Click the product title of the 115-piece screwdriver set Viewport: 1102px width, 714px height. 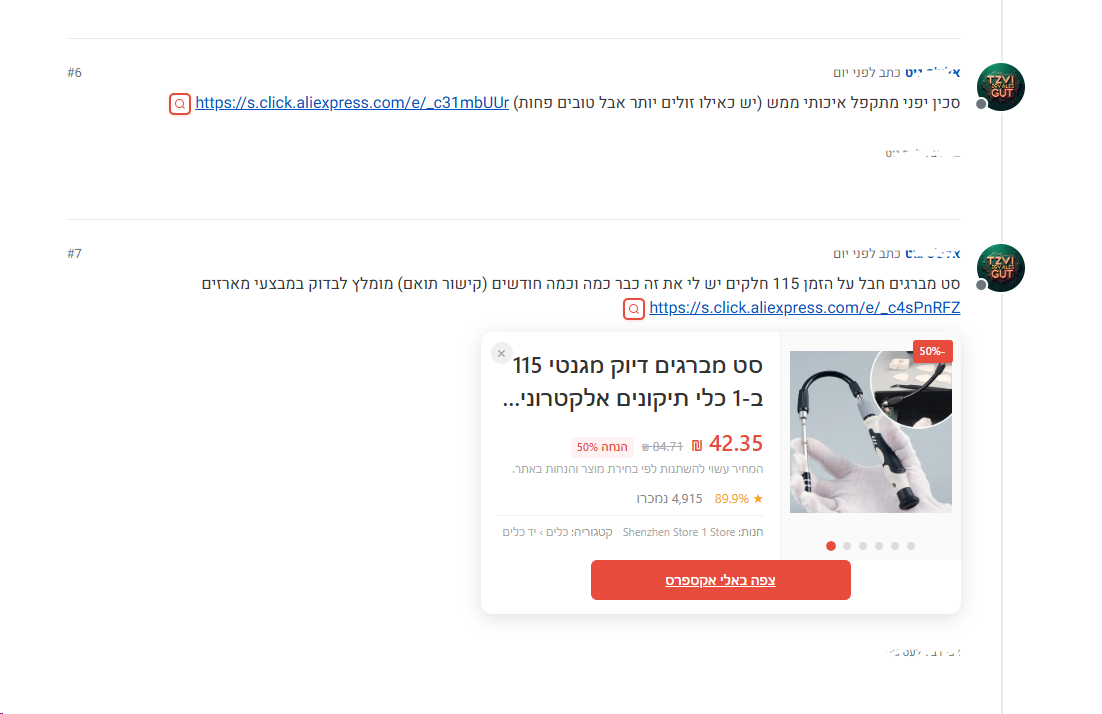pyautogui.click(x=633, y=382)
